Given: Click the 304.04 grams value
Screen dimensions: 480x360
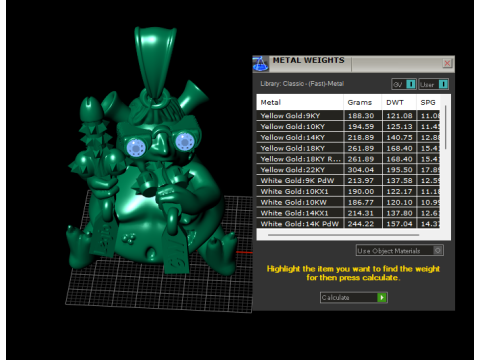Looking at the screenshot, I should [x=361, y=170].
